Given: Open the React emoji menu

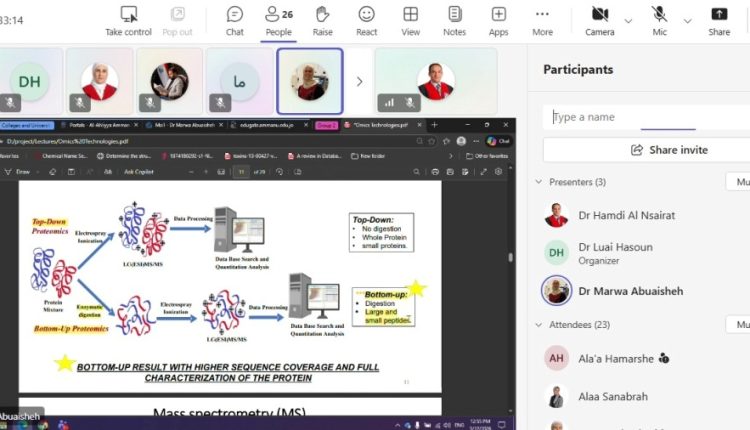Looking at the screenshot, I should pos(367,20).
